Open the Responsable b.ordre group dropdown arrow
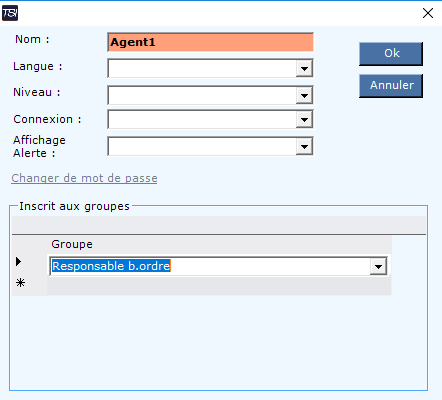Viewport: 442px width, 400px height. click(378, 266)
